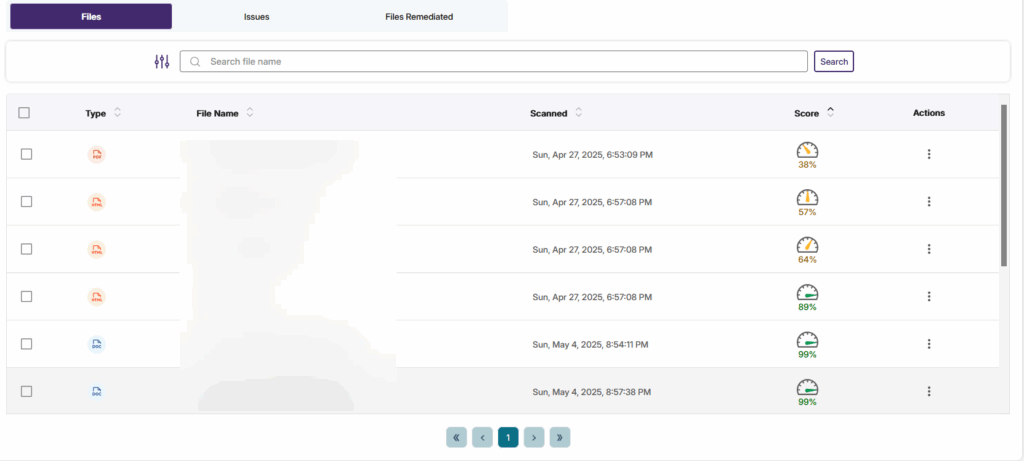Click the Sun, Apr 27, 2025, 6:53:09 PM timestamp
Image resolution: width=1024 pixels, height=461 pixels.
tap(592, 155)
